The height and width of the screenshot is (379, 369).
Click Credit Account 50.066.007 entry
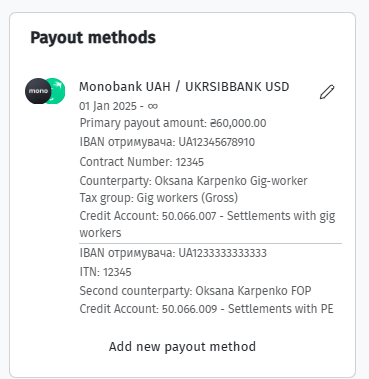207,224
